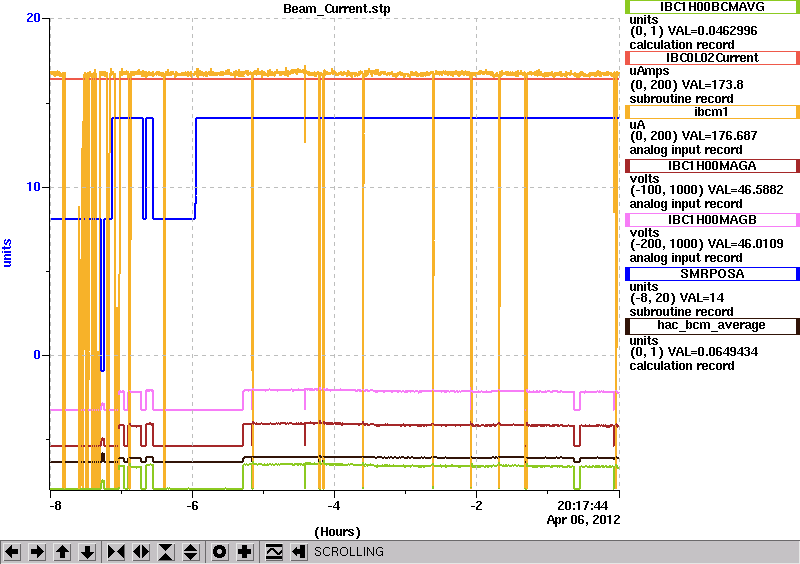
Task: Click the horizontal zoom-out diamond icon
Action: coord(141,552)
